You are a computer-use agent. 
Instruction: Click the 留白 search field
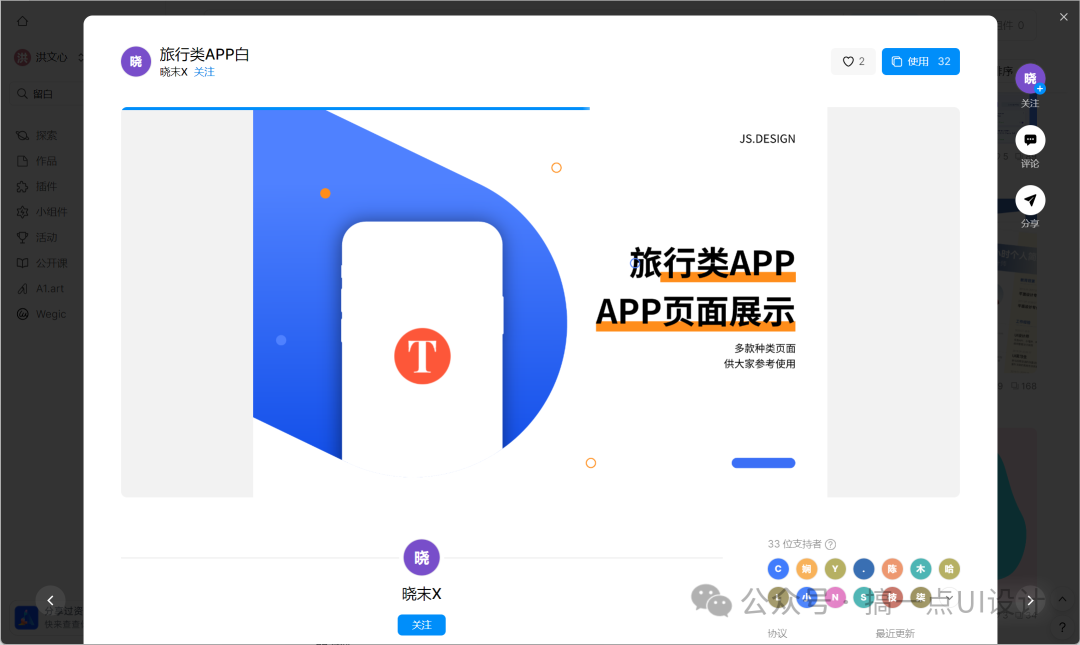(40, 93)
